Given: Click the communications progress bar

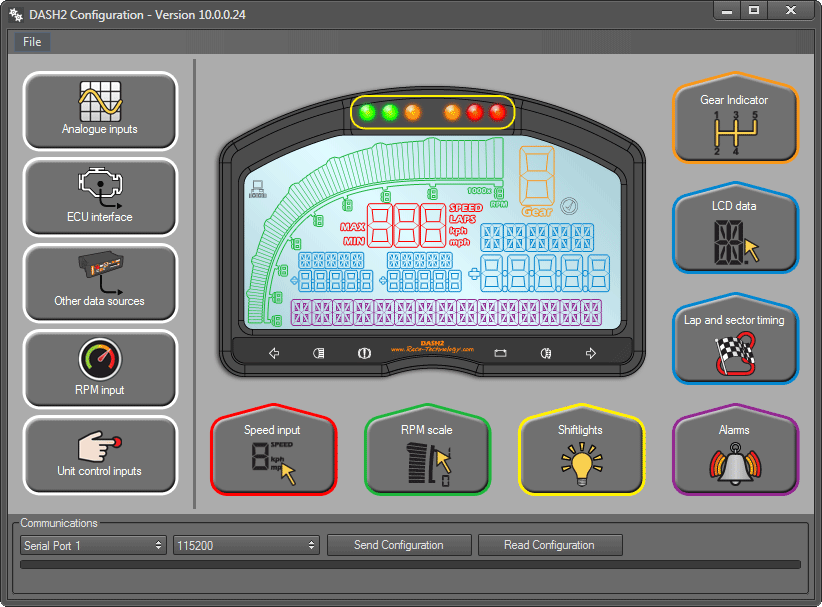Looking at the screenshot, I should [410, 565].
